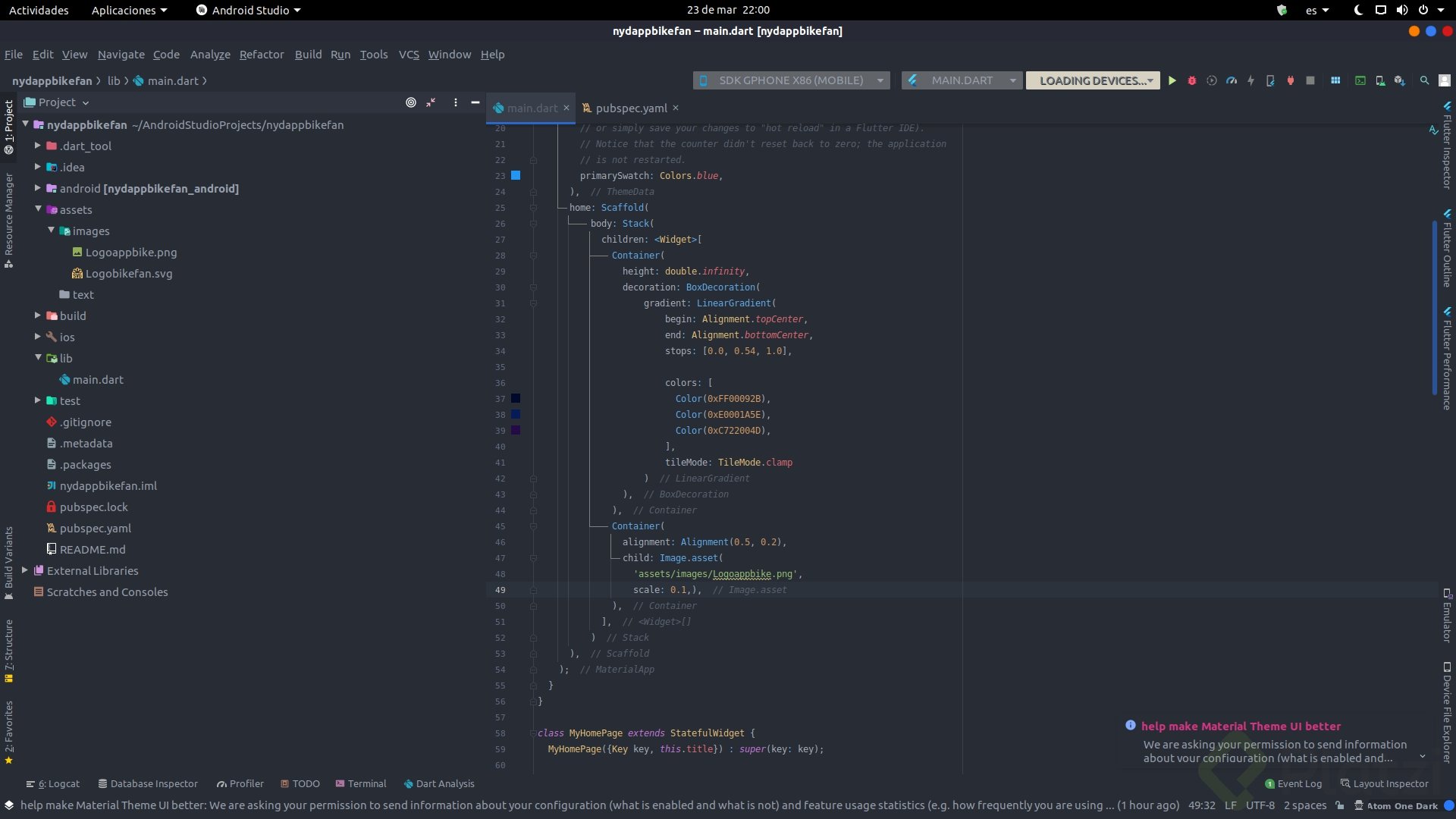Open the SDK GPHONE X86 device dropdown
1456x819 pixels.
(x=791, y=80)
